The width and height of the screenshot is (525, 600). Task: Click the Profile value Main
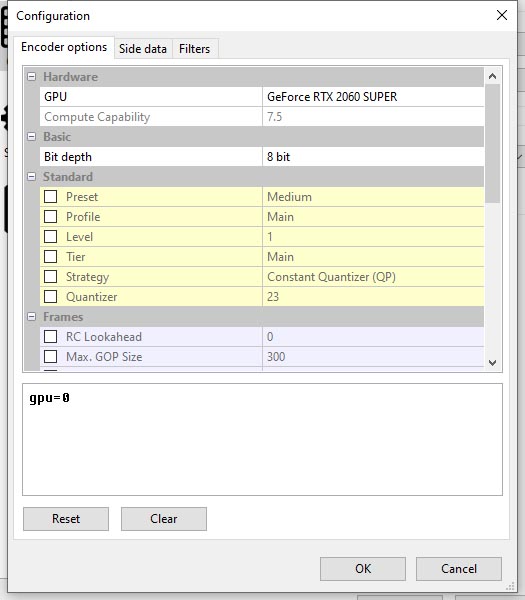click(x=373, y=217)
